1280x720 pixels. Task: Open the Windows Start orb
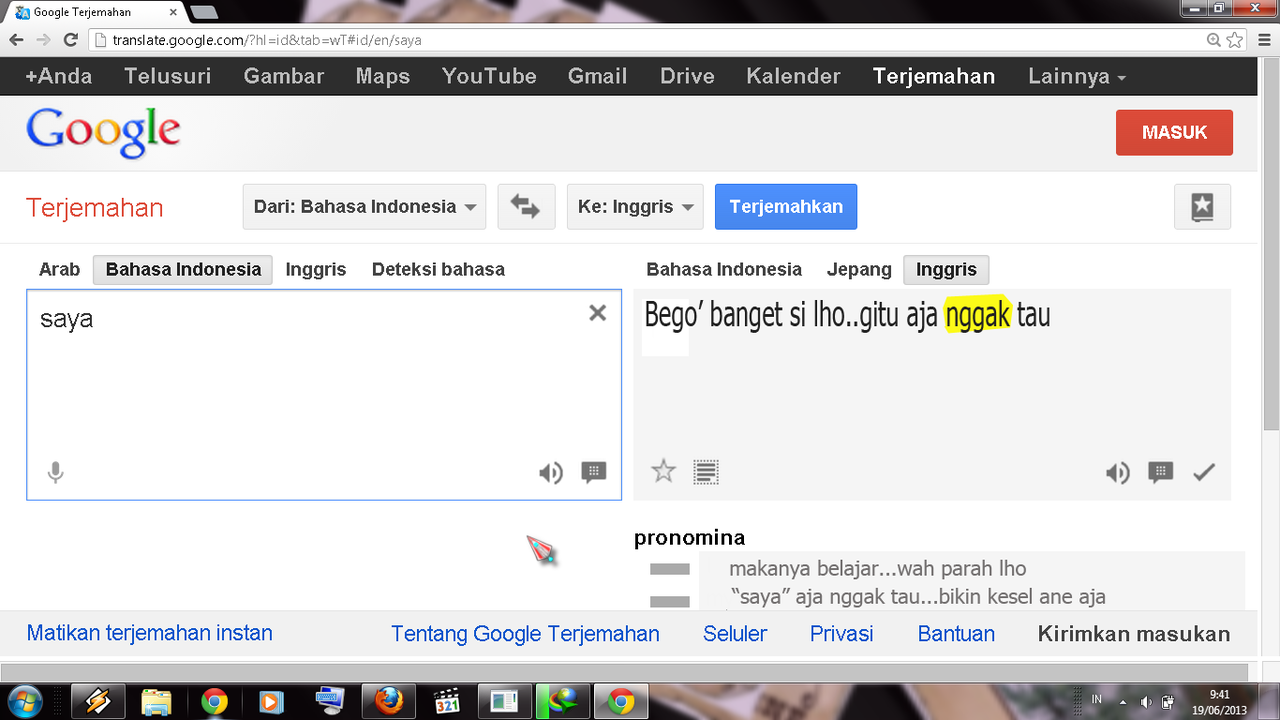pos(25,701)
